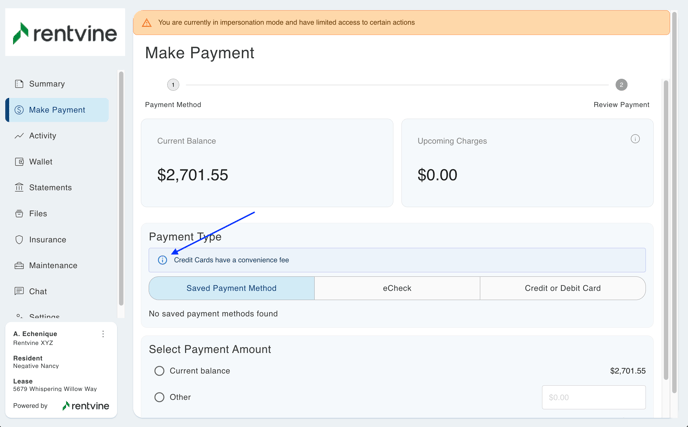Image resolution: width=688 pixels, height=427 pixels.
Task: Select the Saved Payment Method tab
Action: click(231, 288)
